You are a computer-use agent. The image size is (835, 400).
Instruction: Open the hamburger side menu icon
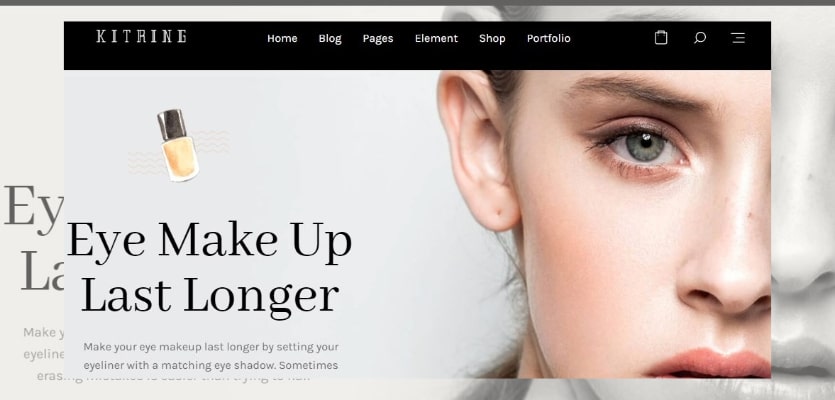coord(738,38)
